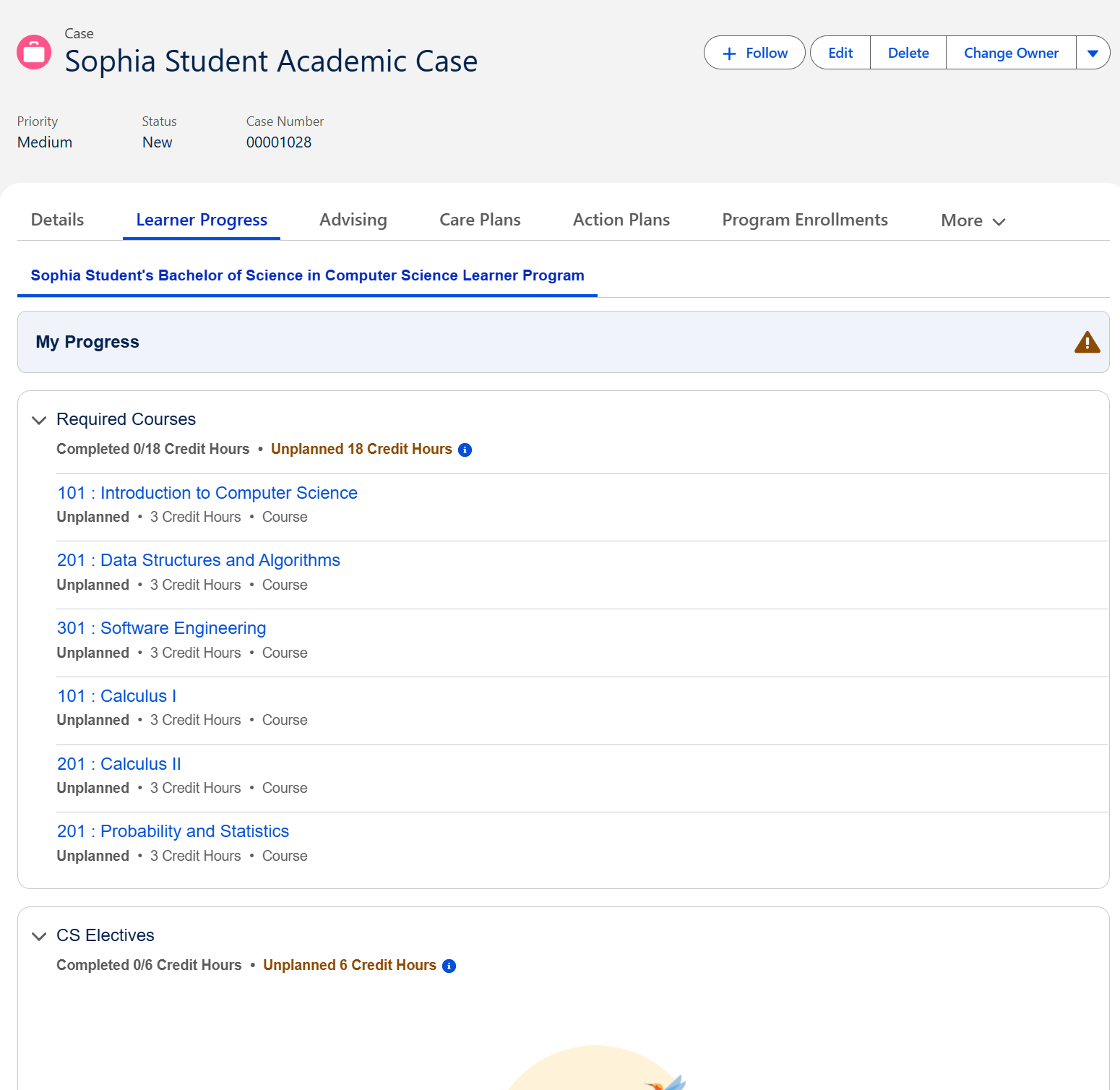The height and width of the screenshot is (1090, 1120).
Task: Open the Action Plans tab
Action: 621,219
